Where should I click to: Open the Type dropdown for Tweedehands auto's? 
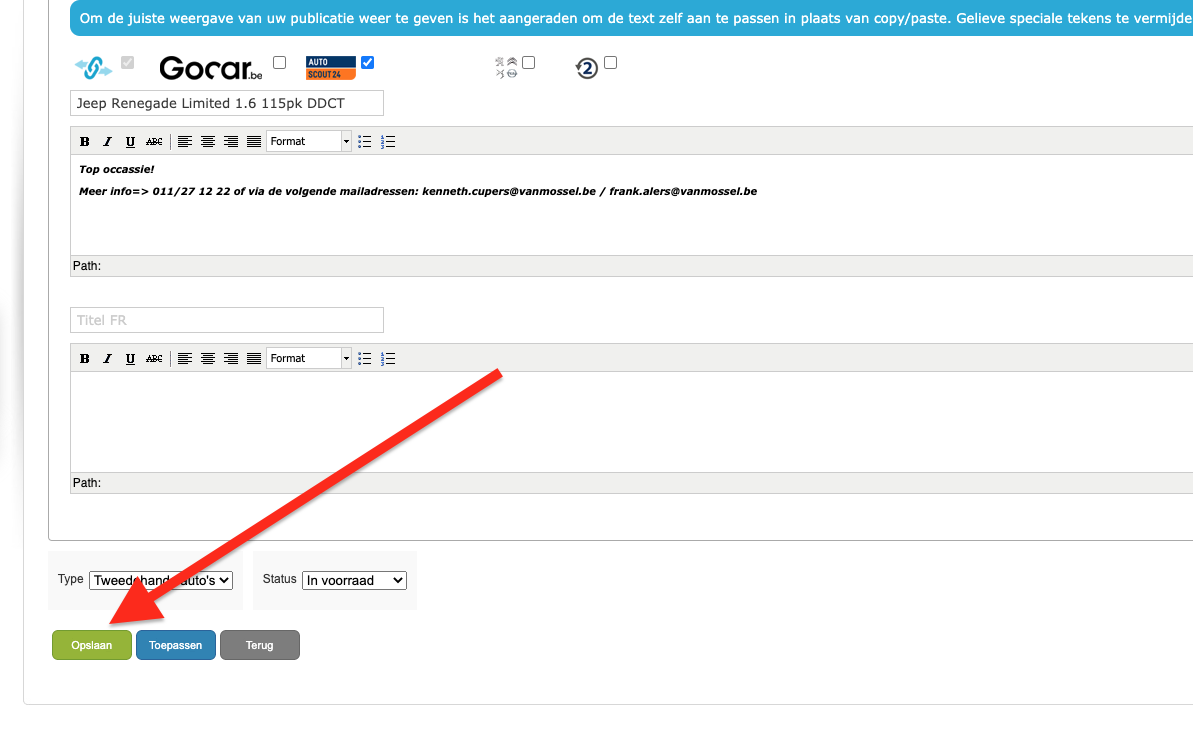161,581
